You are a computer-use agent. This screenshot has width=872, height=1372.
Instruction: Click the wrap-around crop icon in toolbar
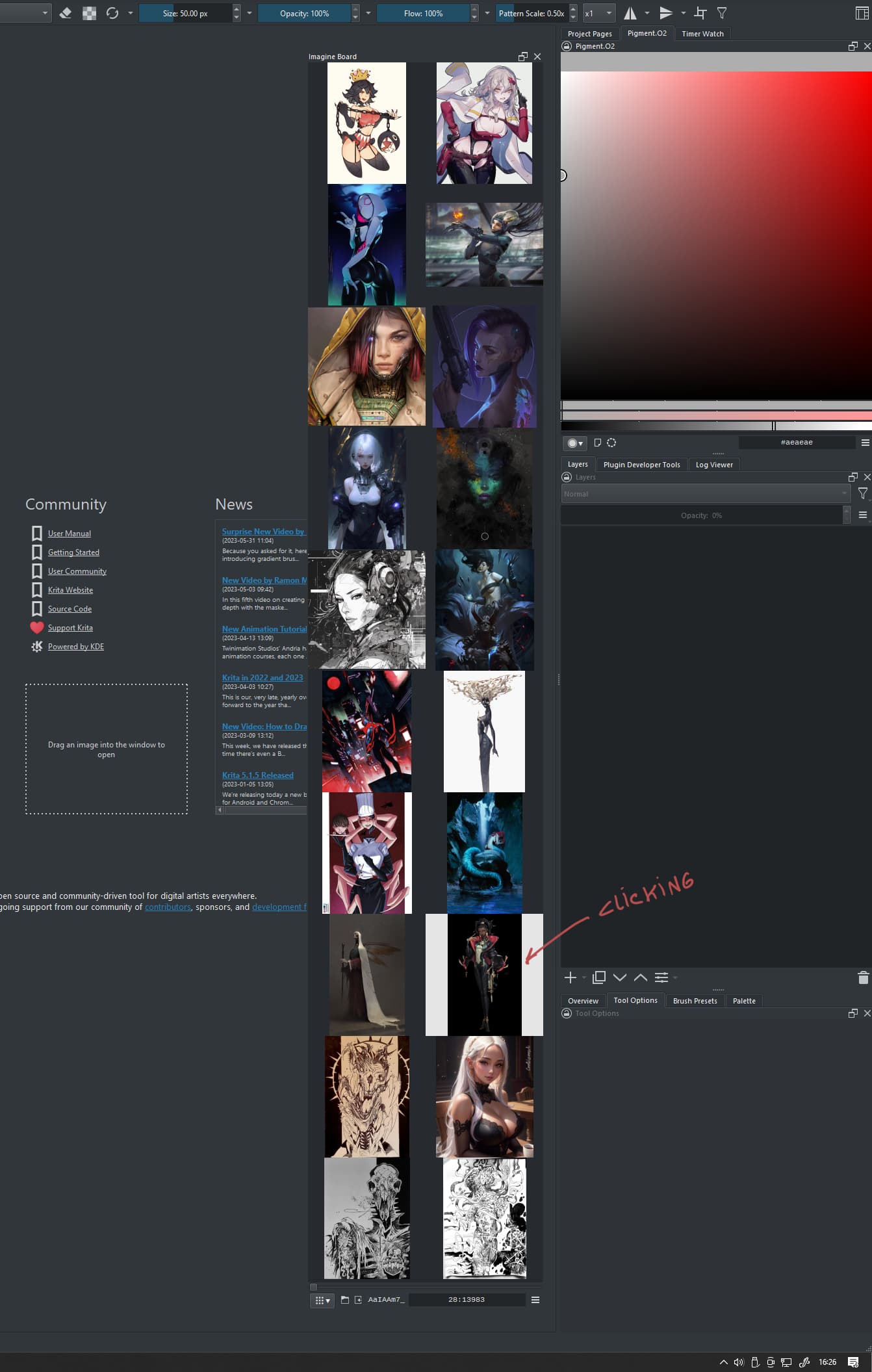(x=700, y=13)
